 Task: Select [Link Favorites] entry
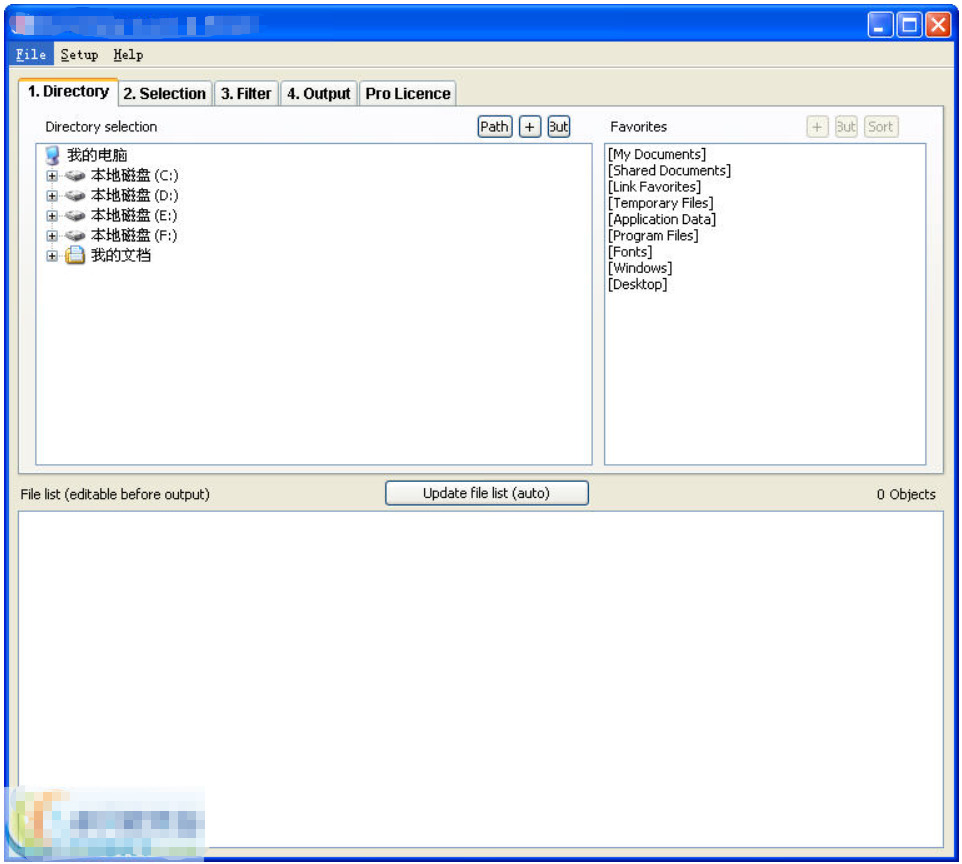(x=654, y=187)
